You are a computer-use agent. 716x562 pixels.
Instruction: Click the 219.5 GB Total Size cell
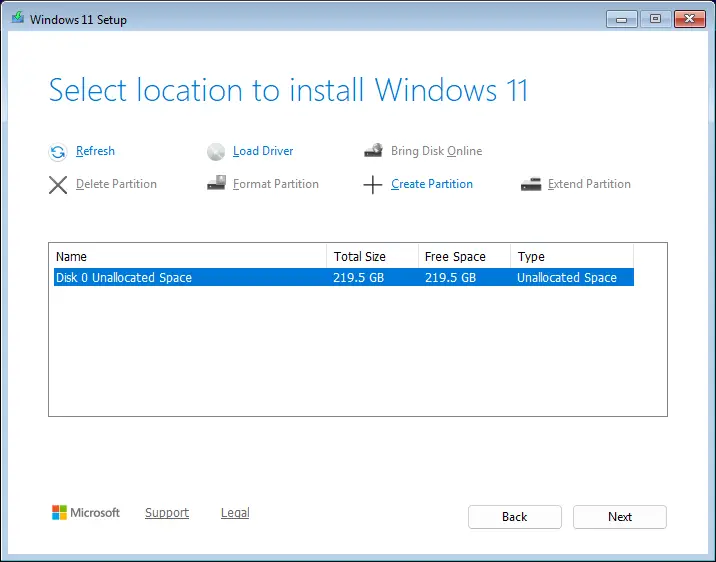point(358,278)
